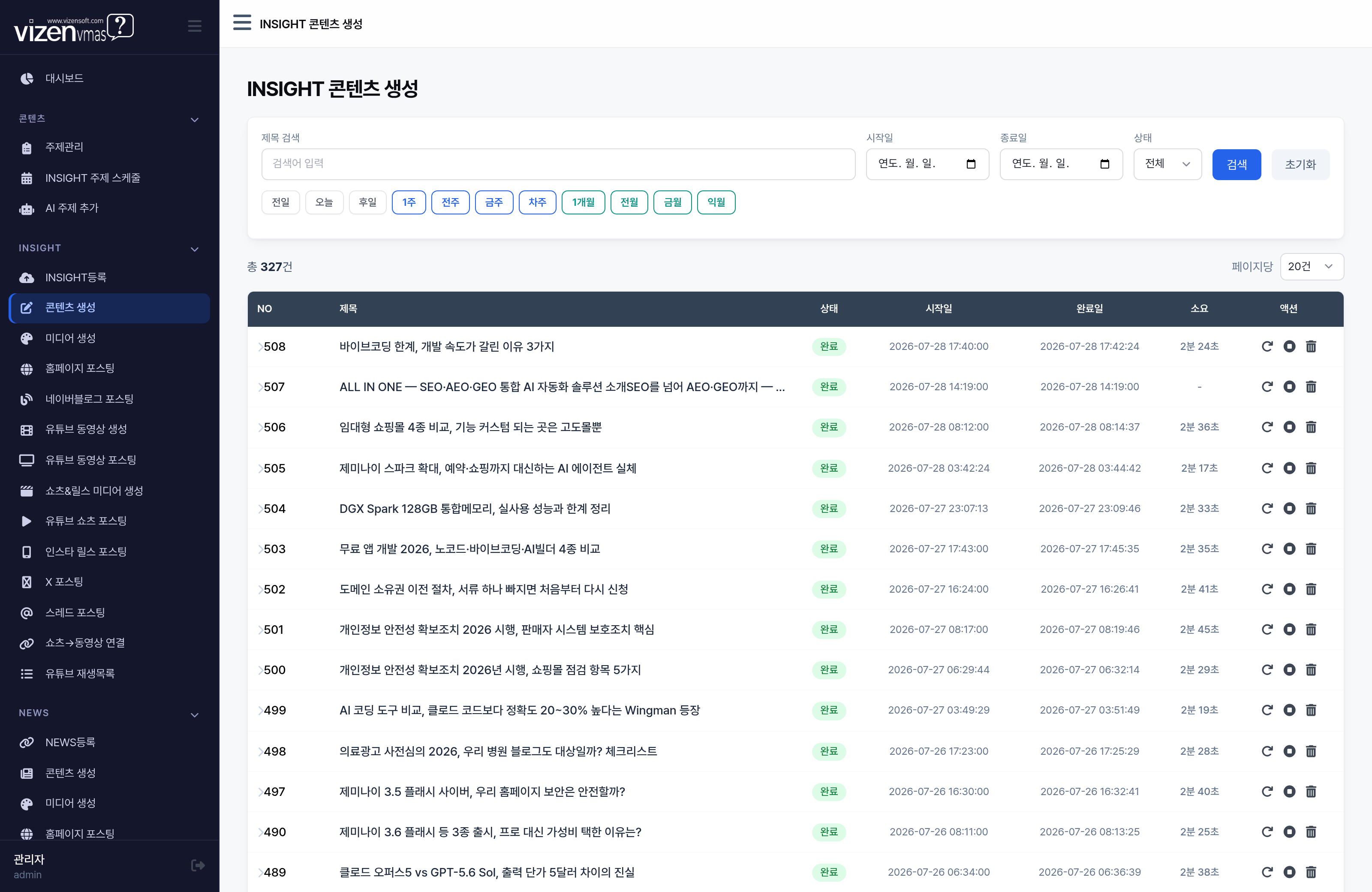Delete row 497 with the trash icon
Image resolution: width=1372 pixels, height=892 pixels.
click(x=1311, y=792)
